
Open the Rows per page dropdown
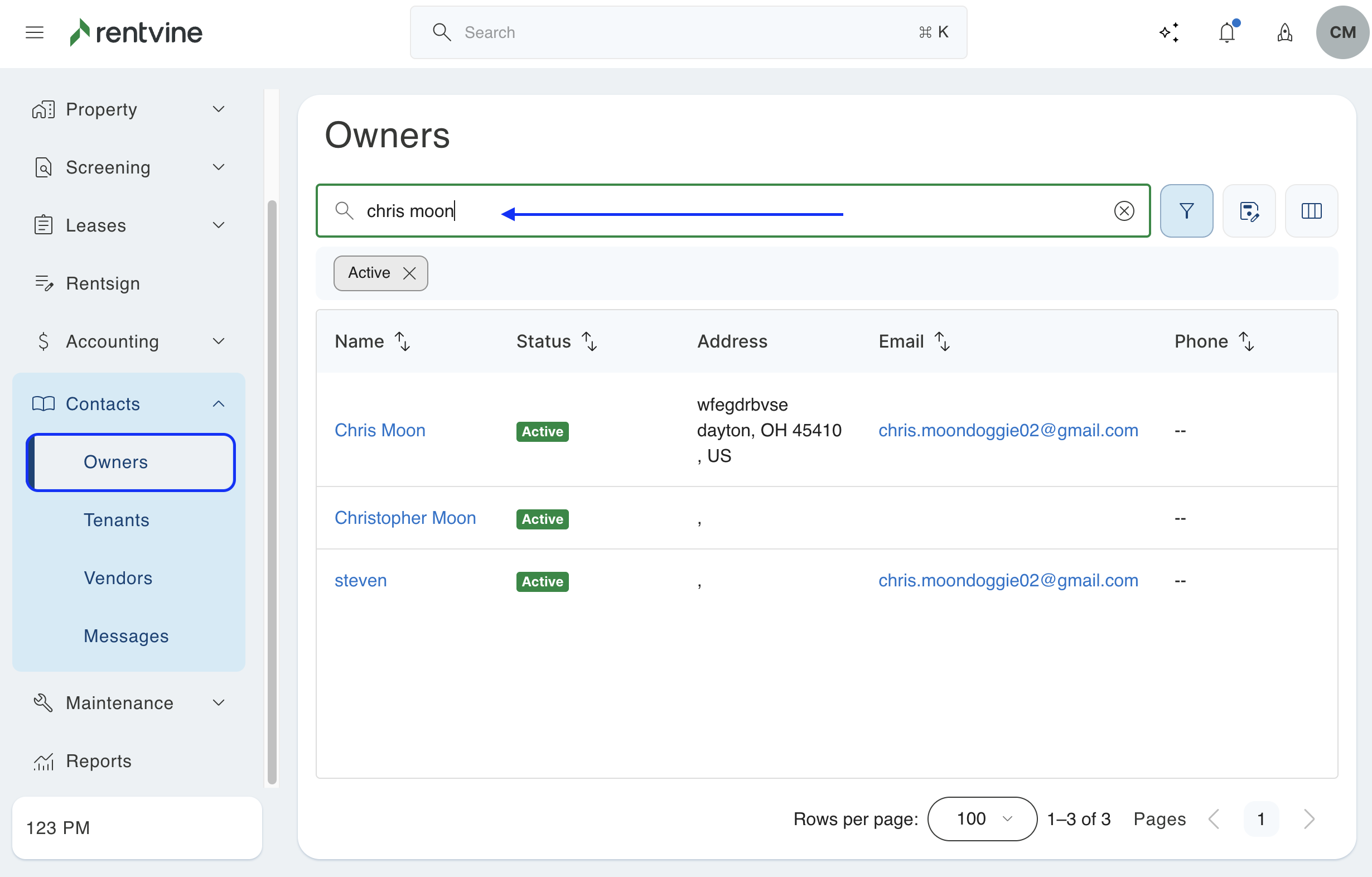(x=982, y=818)
